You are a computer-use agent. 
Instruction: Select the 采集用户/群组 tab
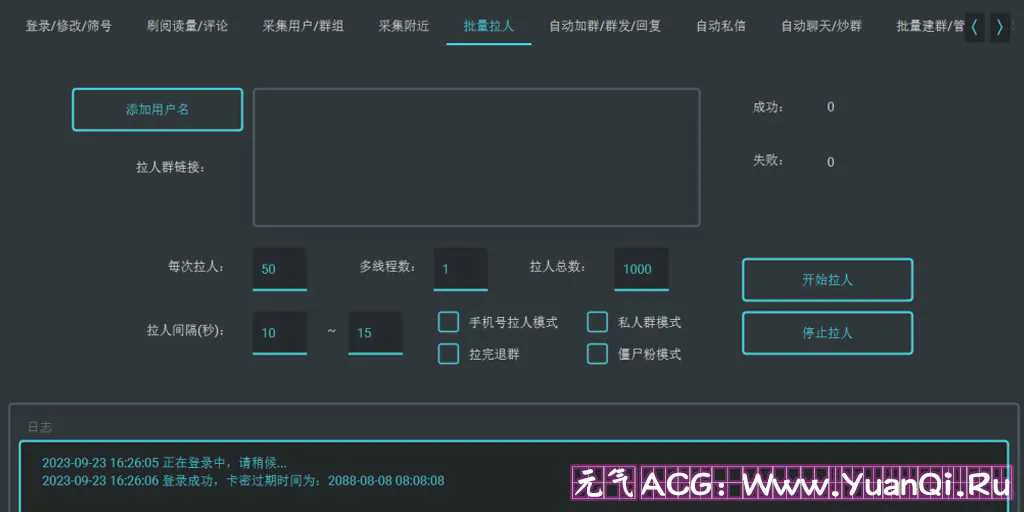(303, 27)
